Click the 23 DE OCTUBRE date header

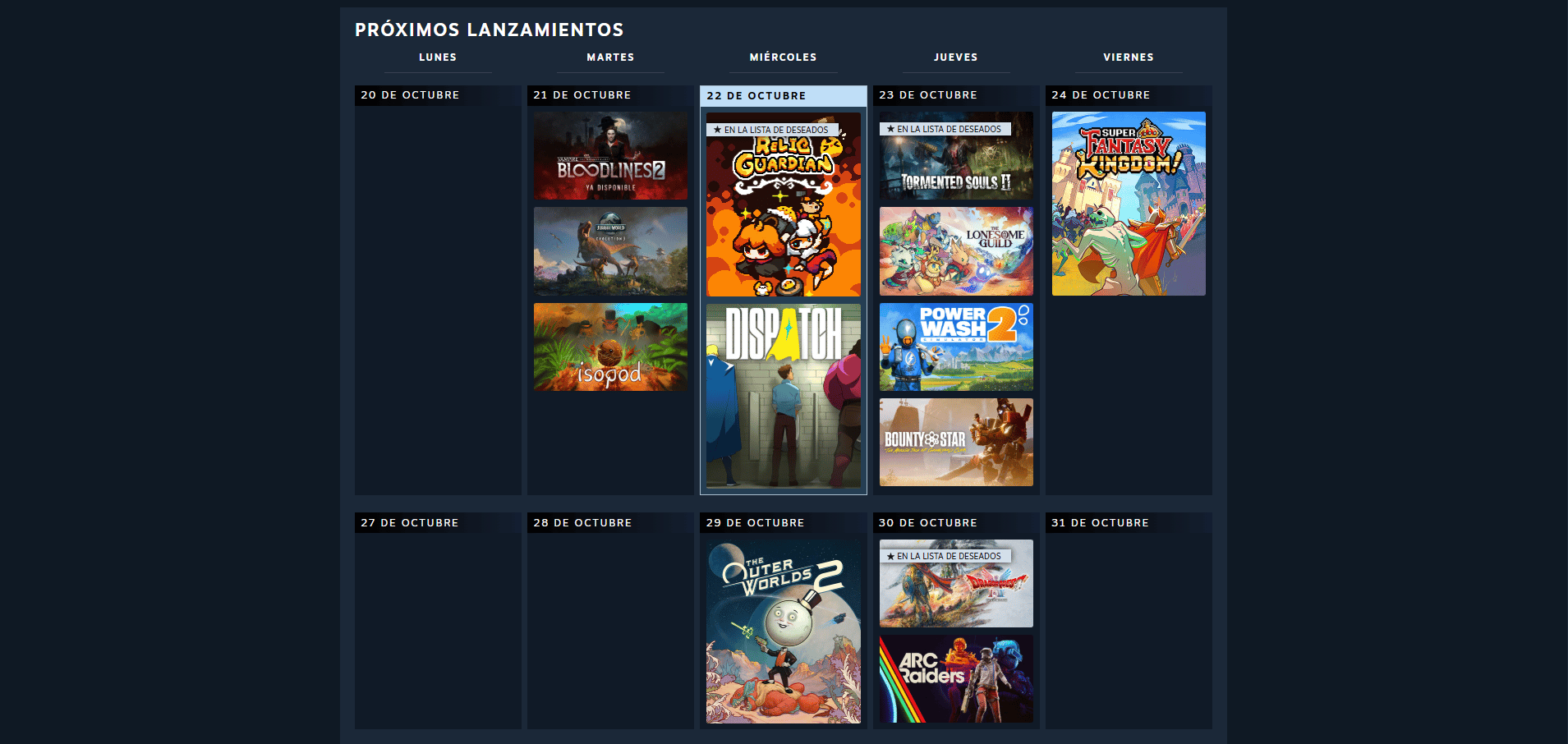[x=956, y=95]
